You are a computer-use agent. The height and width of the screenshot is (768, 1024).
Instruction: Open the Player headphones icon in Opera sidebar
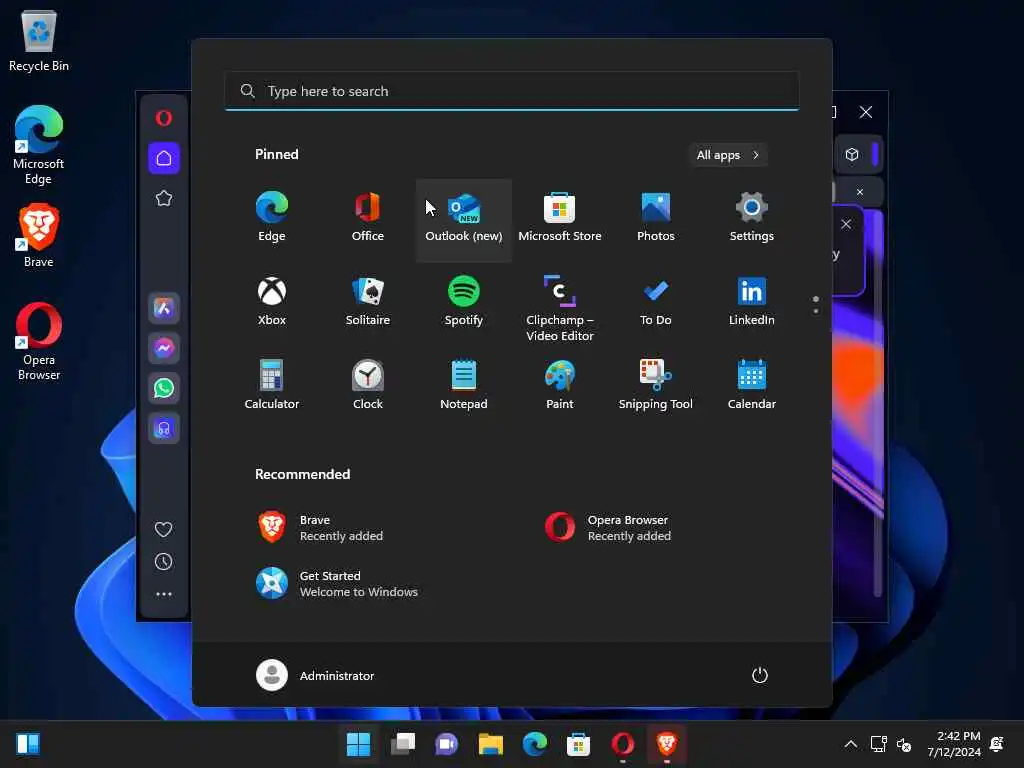tap(164, 428)
